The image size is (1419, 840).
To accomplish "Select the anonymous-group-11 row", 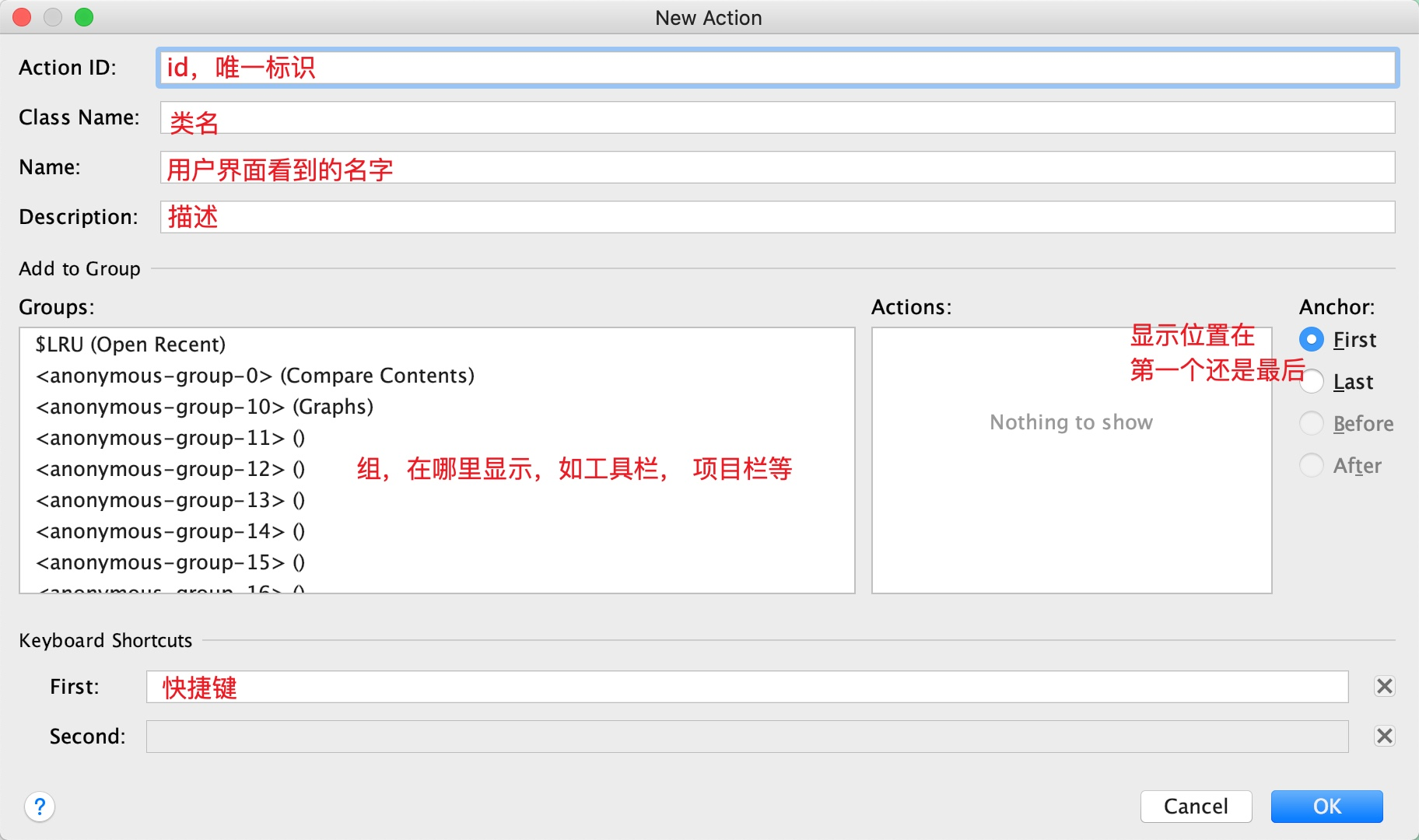I will (436, 438).
